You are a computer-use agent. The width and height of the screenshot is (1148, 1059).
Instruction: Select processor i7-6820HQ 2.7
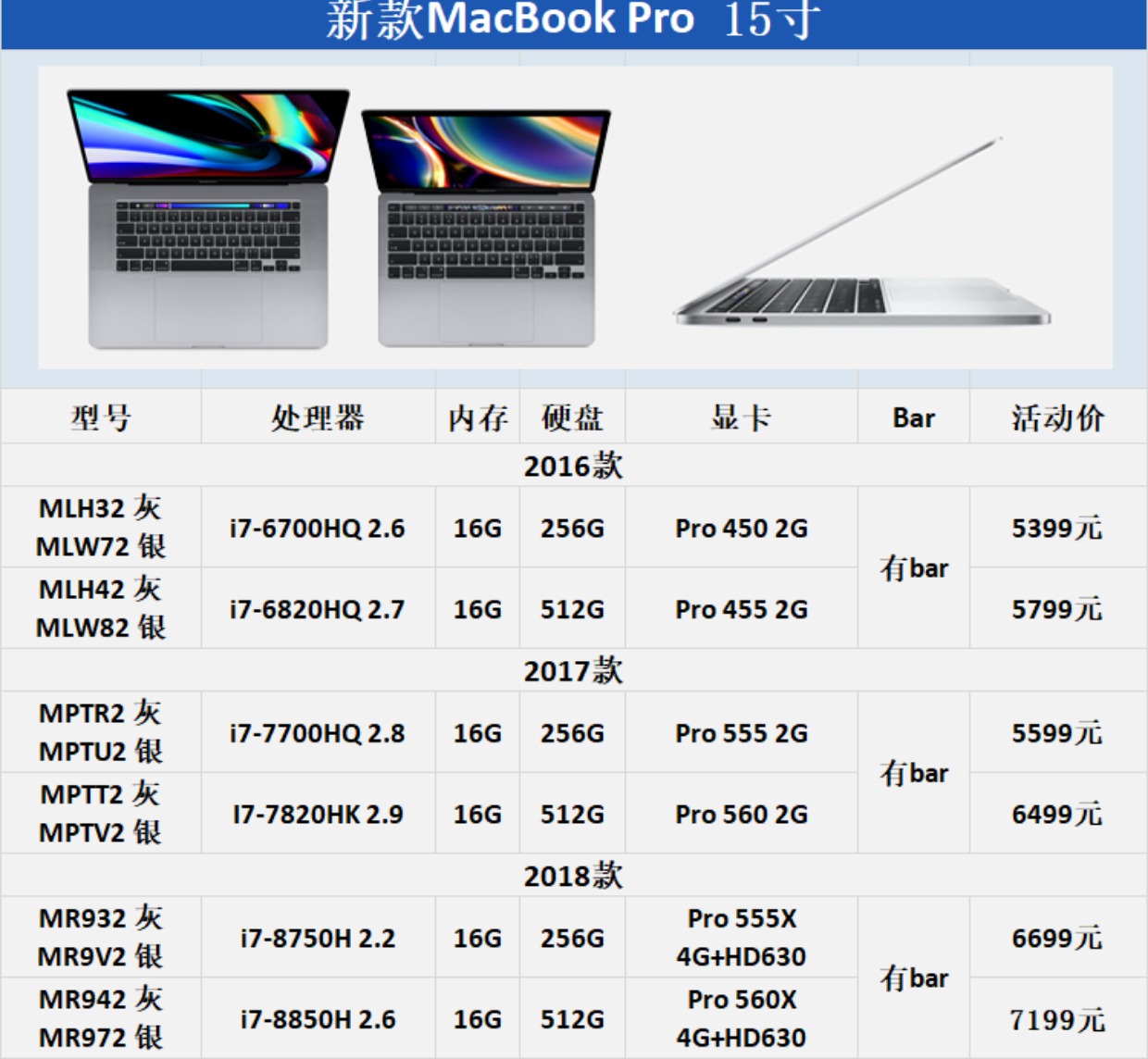(x=318, y=610)
